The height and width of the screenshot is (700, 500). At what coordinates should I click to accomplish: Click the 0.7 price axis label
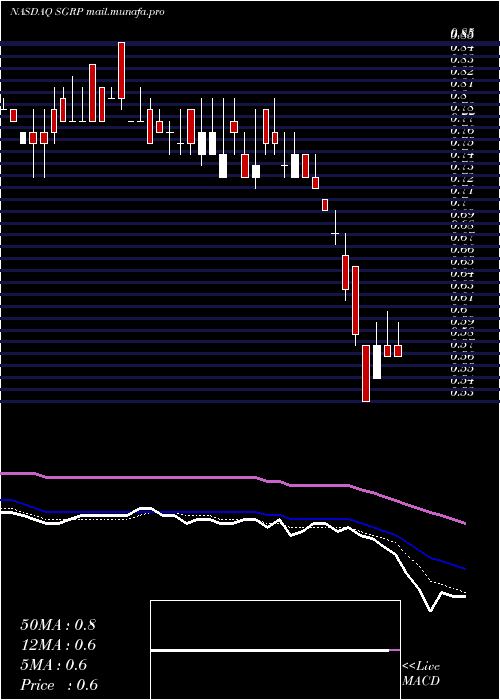click(x=458, y=203)
